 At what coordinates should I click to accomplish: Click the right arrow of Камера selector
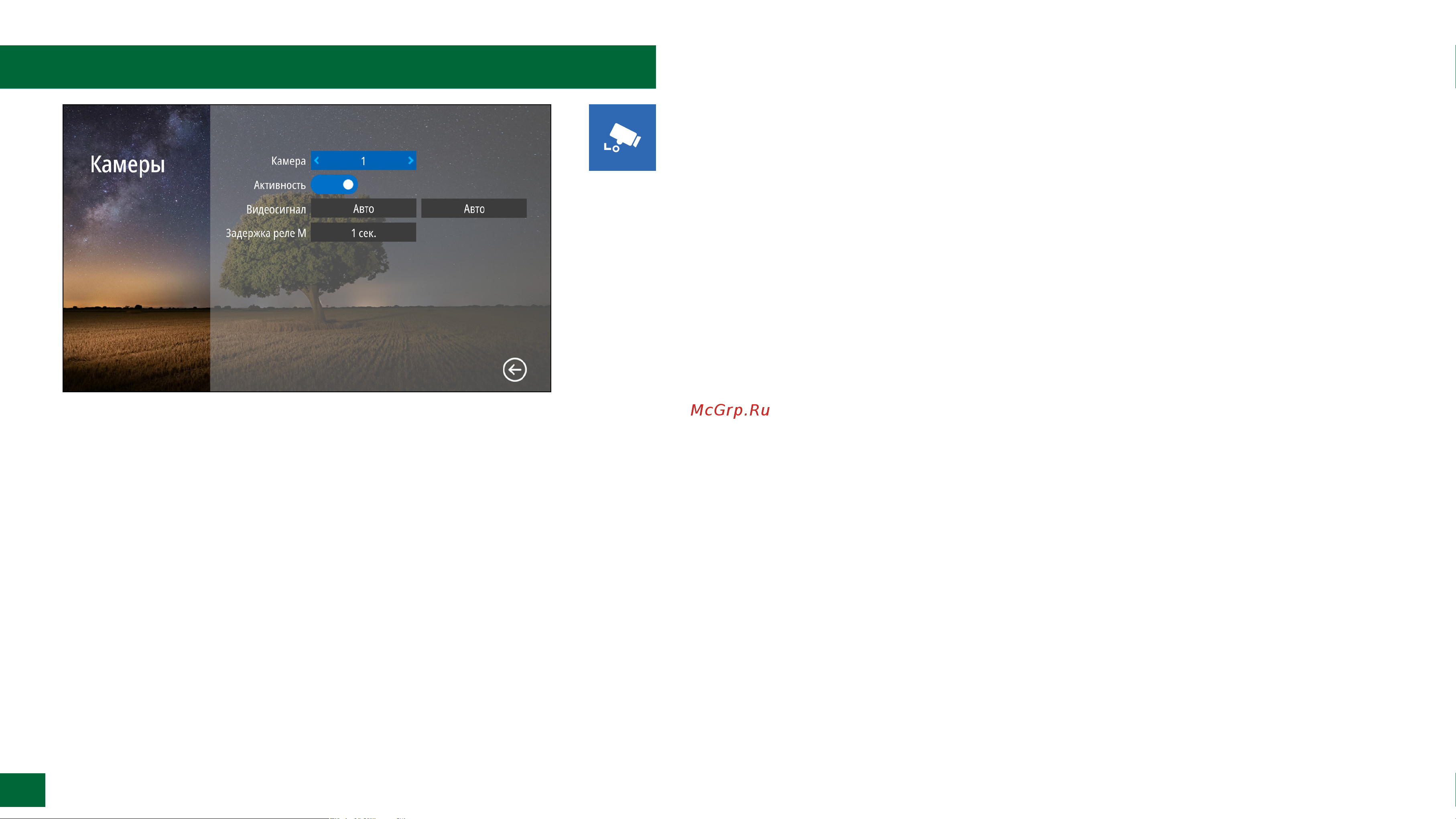pos(410,160)
